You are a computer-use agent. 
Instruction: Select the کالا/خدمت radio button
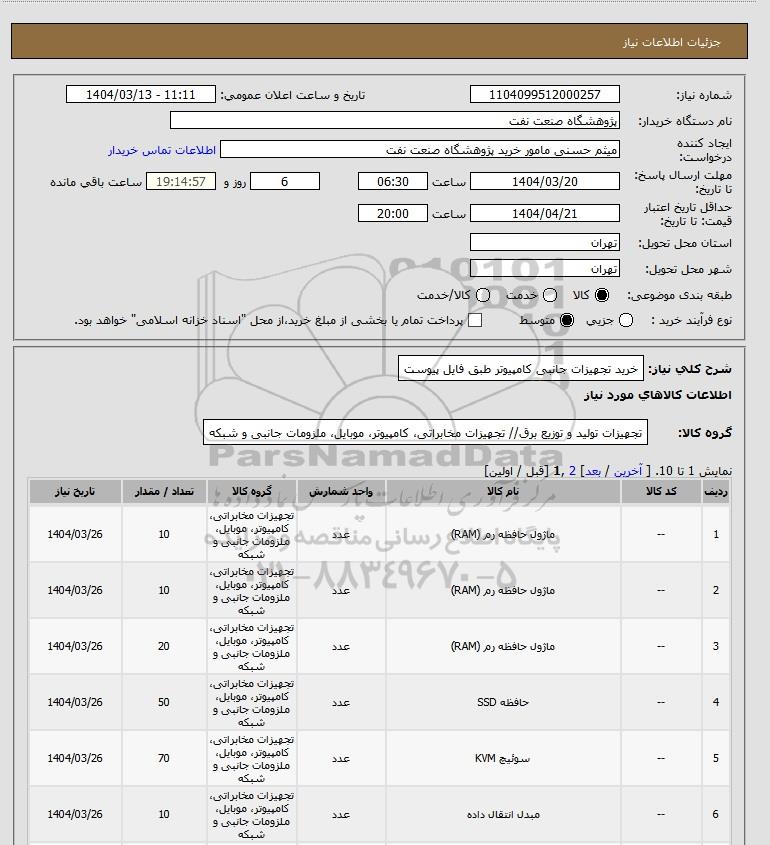click(483, 295)
